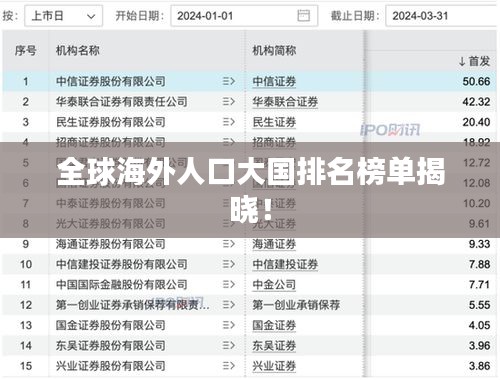The image size is (500, 380).
Task: Click the detail arrow icon for 兴业证券股份有限公司
Action: [x=229, y=366]
